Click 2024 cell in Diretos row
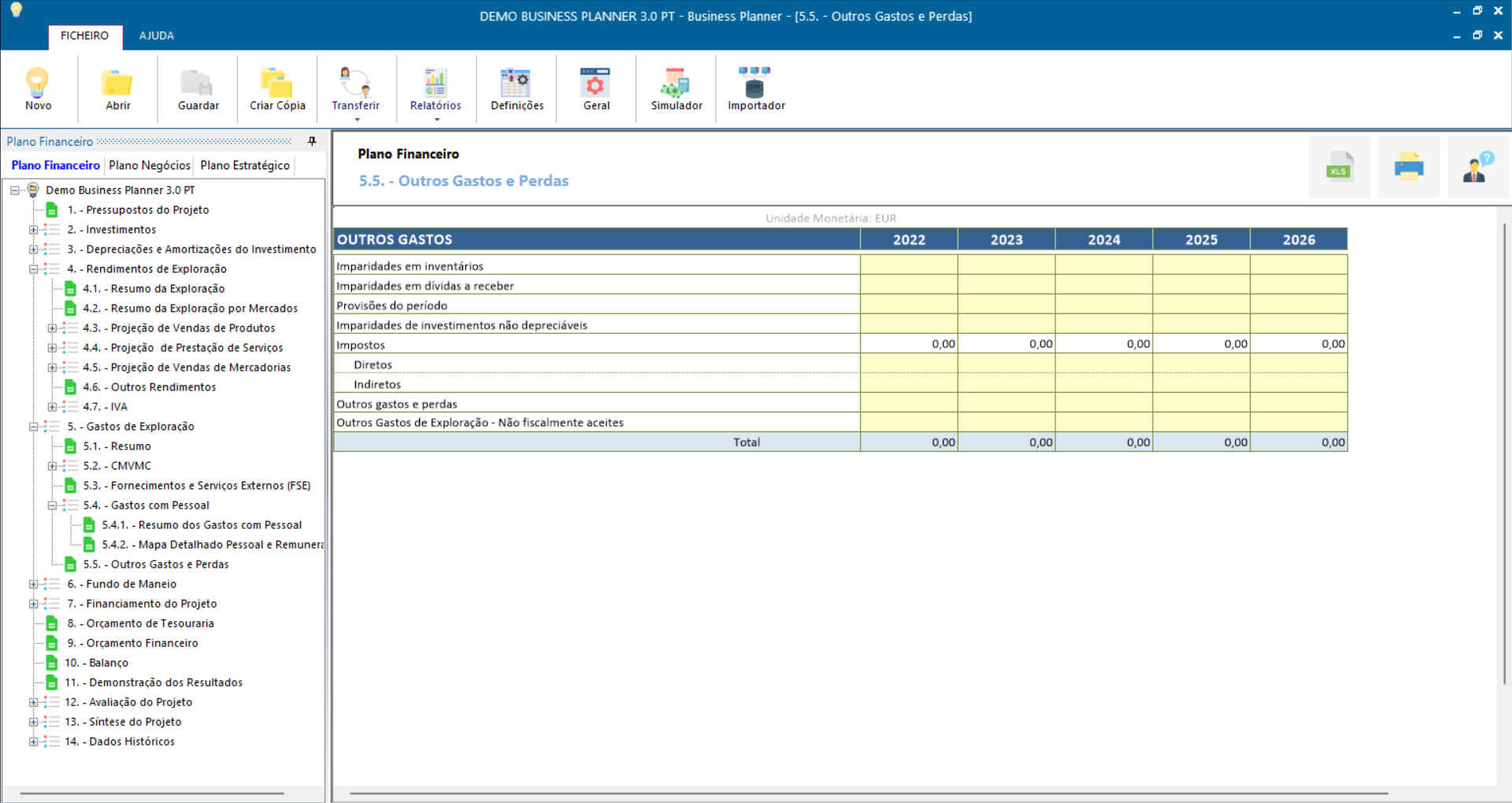Viewport: 1512px width, 803px height. pyautogui.click(x=1104, y=364)
